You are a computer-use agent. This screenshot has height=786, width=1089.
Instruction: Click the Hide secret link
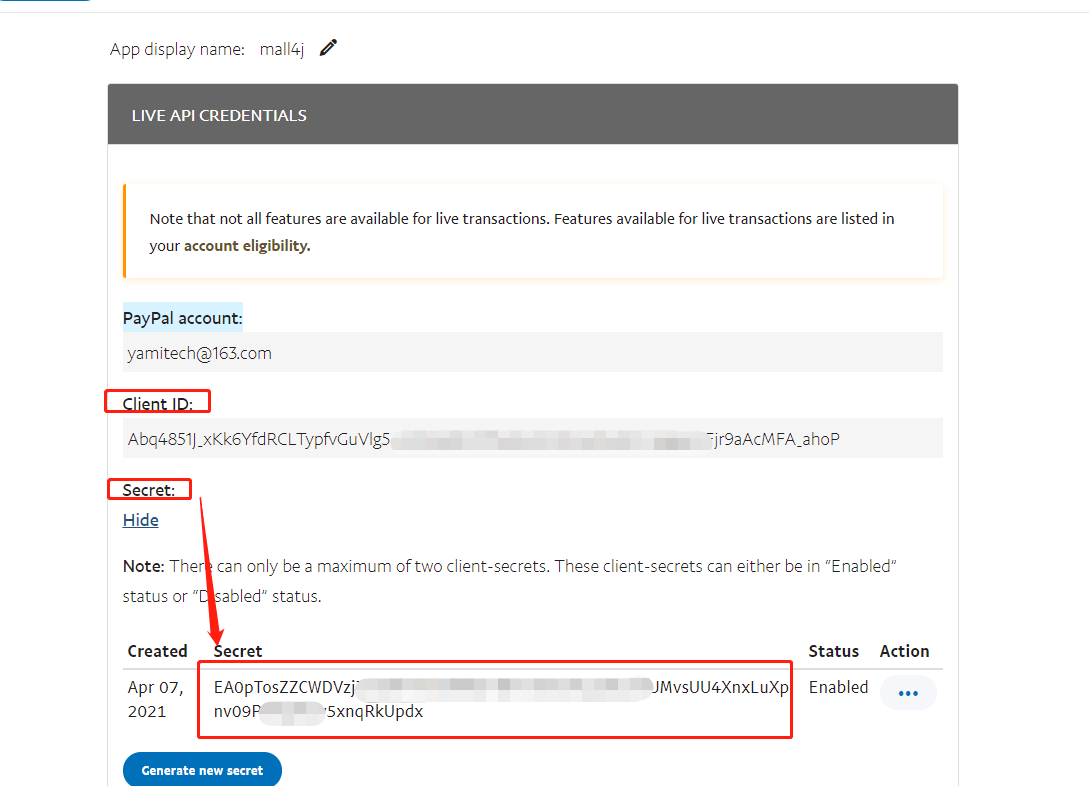coord(140,520)
